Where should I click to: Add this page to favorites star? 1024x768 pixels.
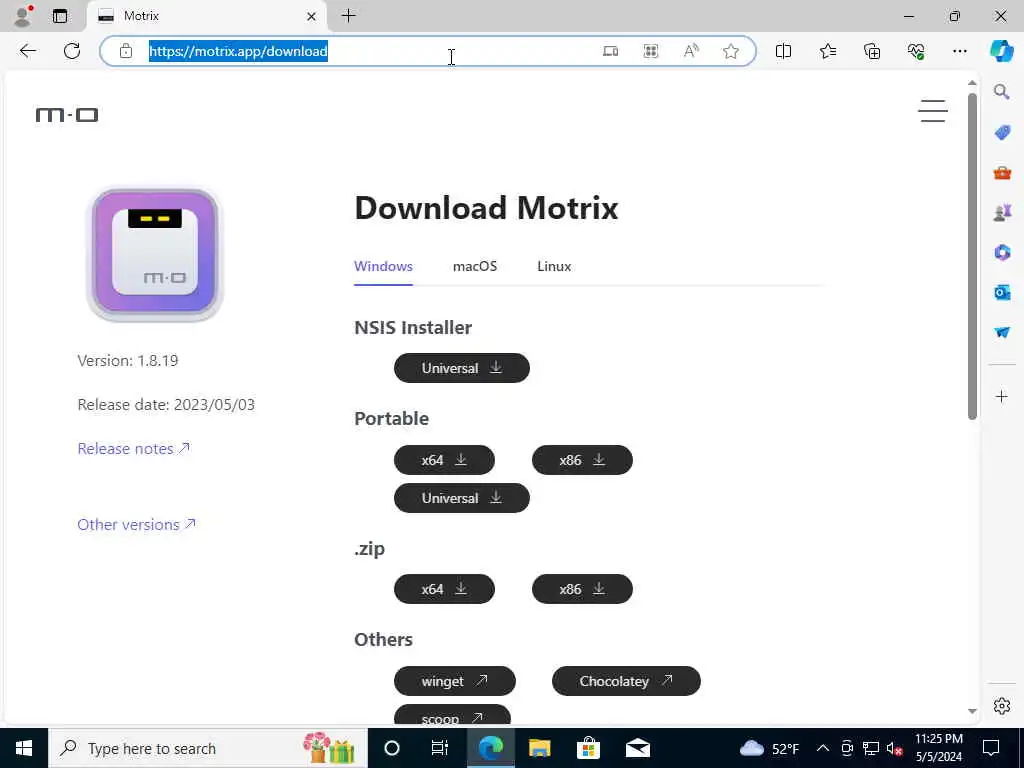(x=731, y=51)
